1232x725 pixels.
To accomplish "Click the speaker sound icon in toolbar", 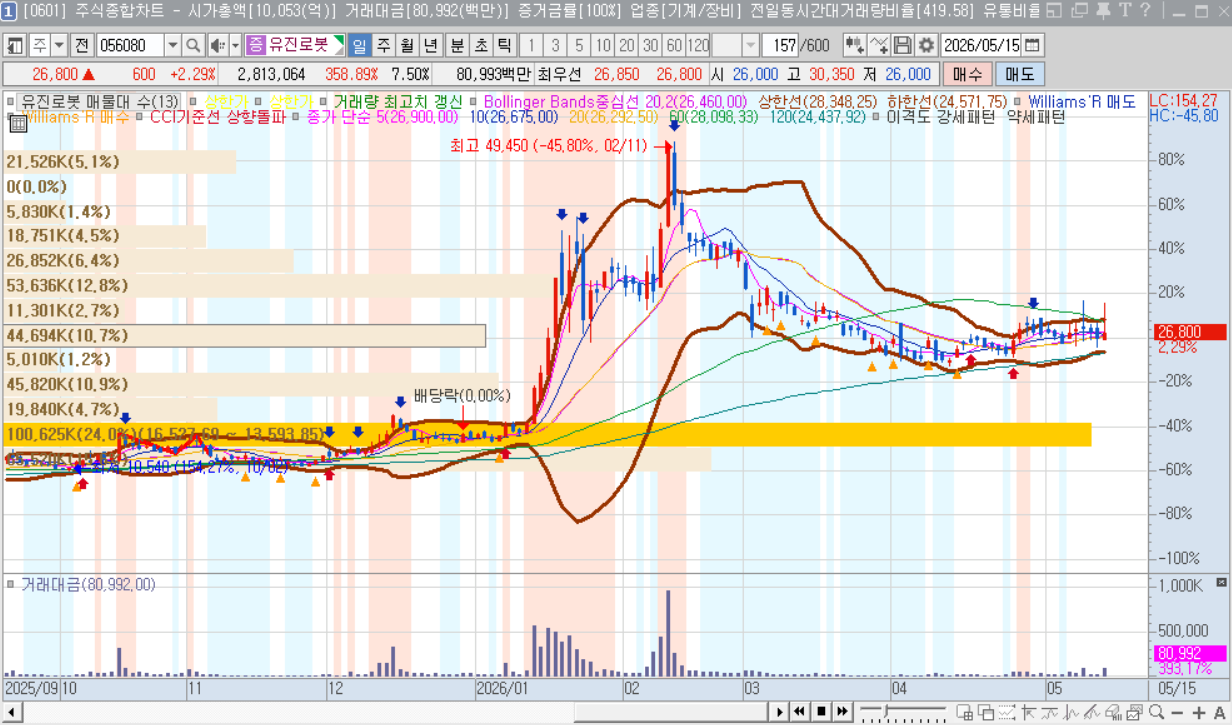I will [x=217, y=46].
